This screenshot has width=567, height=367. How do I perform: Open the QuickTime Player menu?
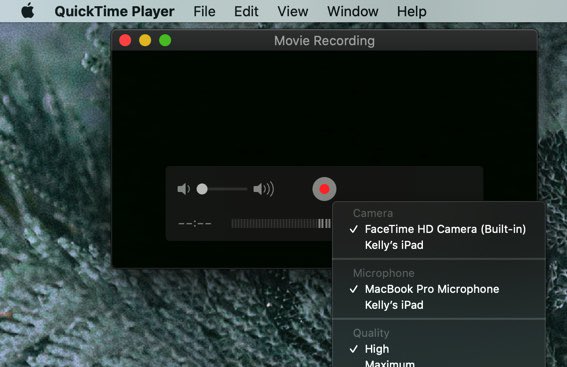click(x=114, y=11)
